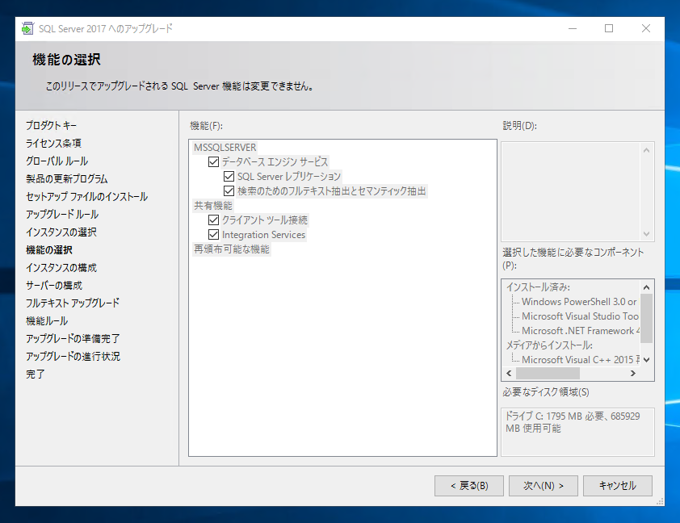Click components list scroll left arrow

(x=509, y=373)
